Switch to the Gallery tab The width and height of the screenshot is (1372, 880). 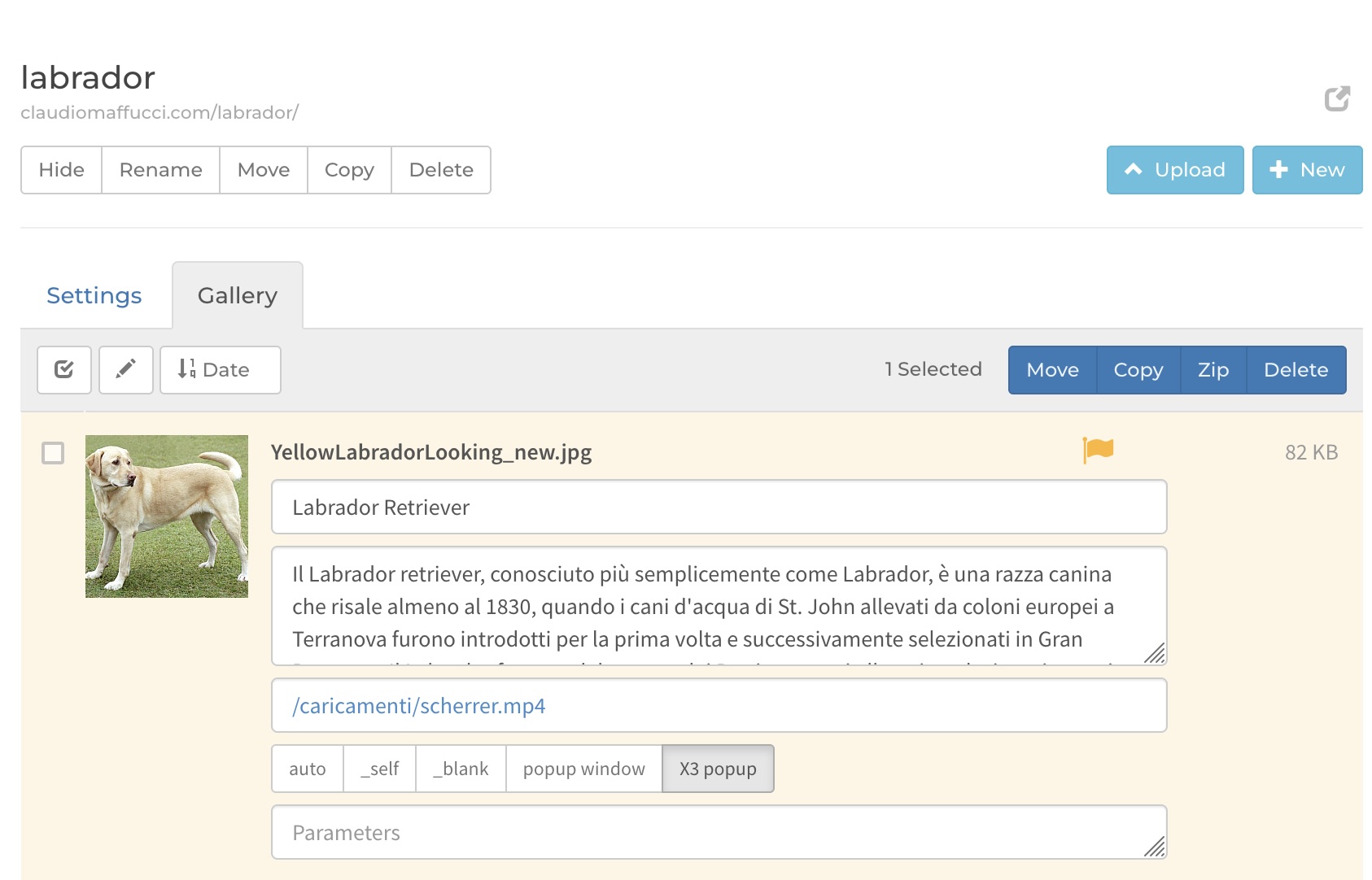click(x=238, y=295)
